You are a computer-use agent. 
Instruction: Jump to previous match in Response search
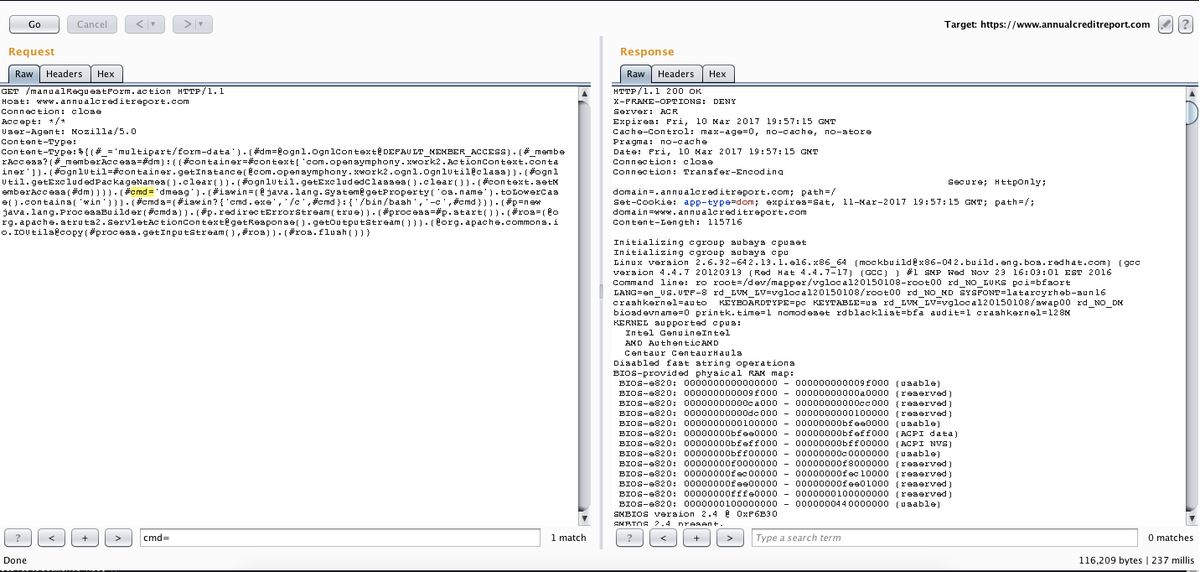coord(664,538)
